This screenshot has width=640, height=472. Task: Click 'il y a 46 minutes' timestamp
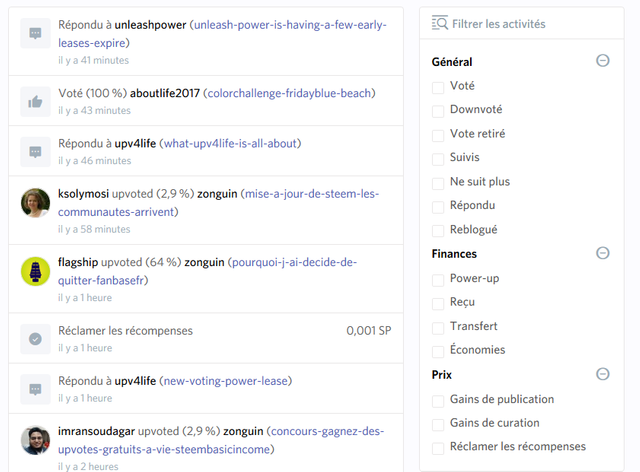tap(95, 161)
